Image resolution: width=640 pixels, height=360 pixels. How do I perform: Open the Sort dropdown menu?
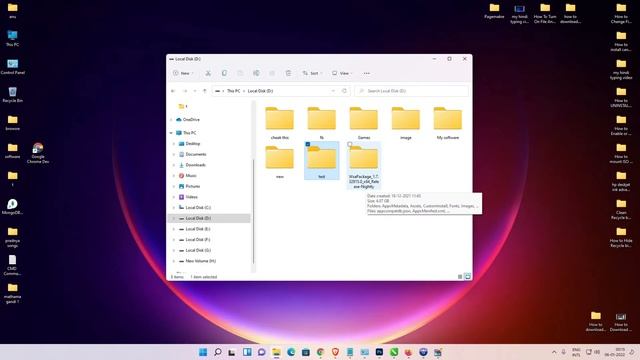point(312,73)
